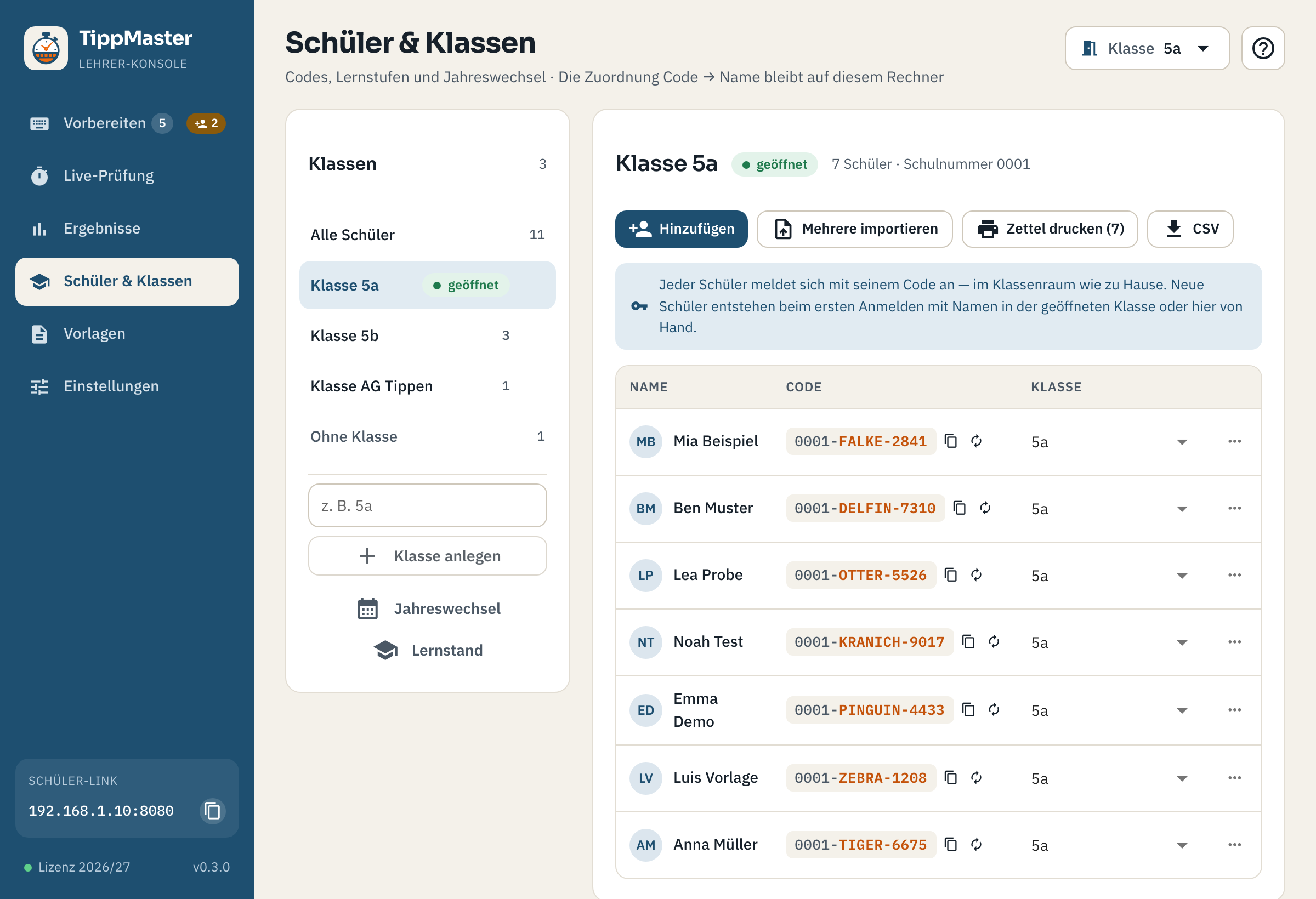Open Einstellungen in sidebar

pos(127,386)
